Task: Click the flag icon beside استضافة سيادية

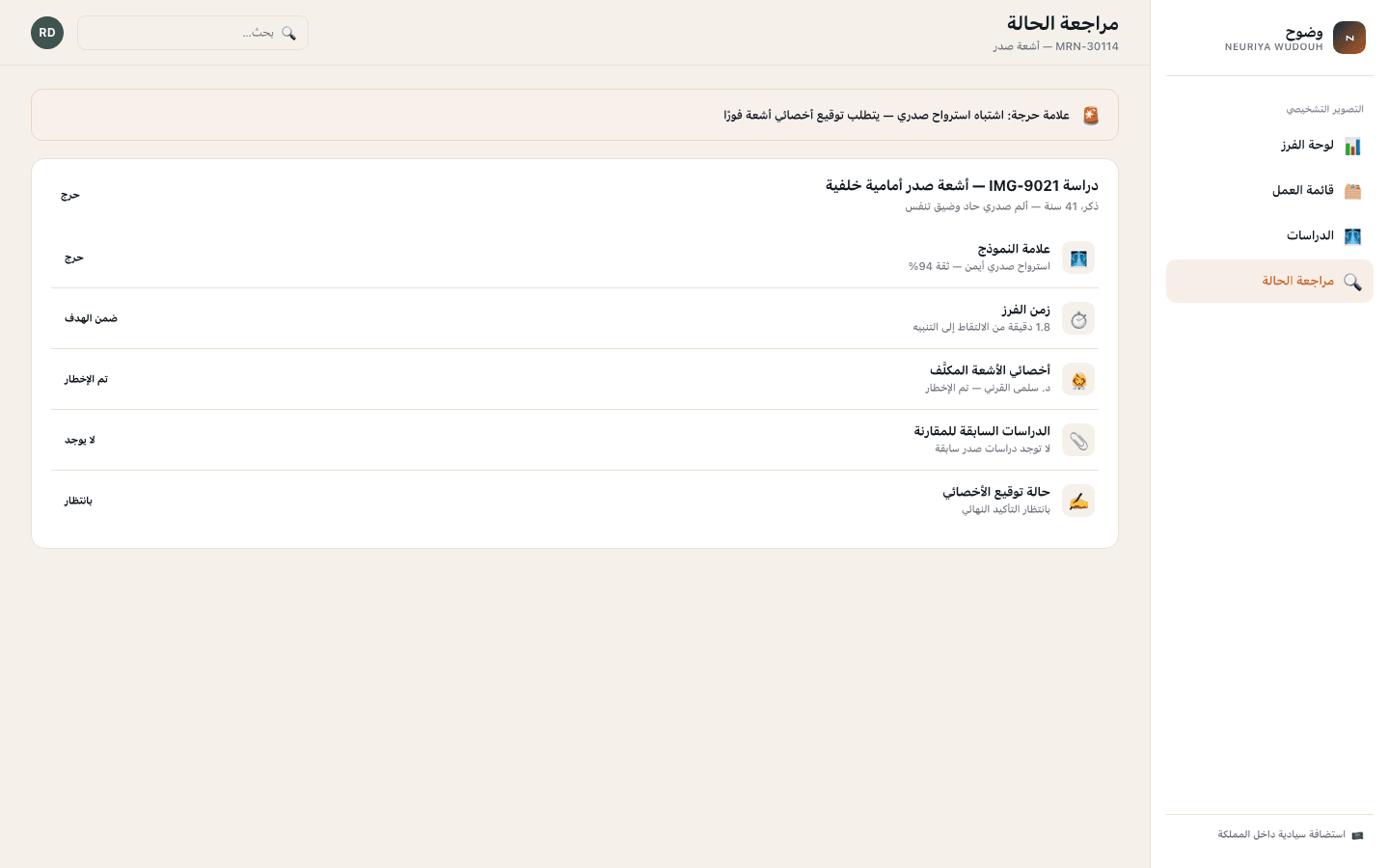Action: coord(1357,835)
